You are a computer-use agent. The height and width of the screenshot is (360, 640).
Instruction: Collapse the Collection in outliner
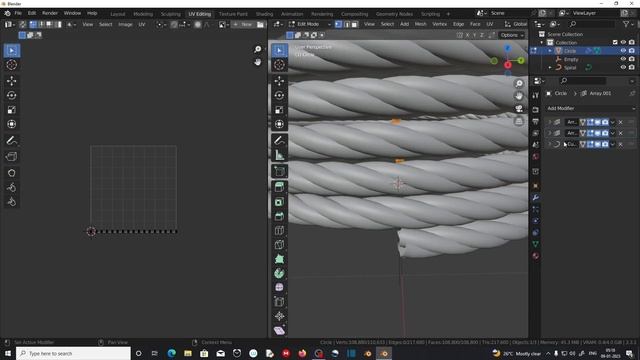pyautogui.click(x=542, y=42)
